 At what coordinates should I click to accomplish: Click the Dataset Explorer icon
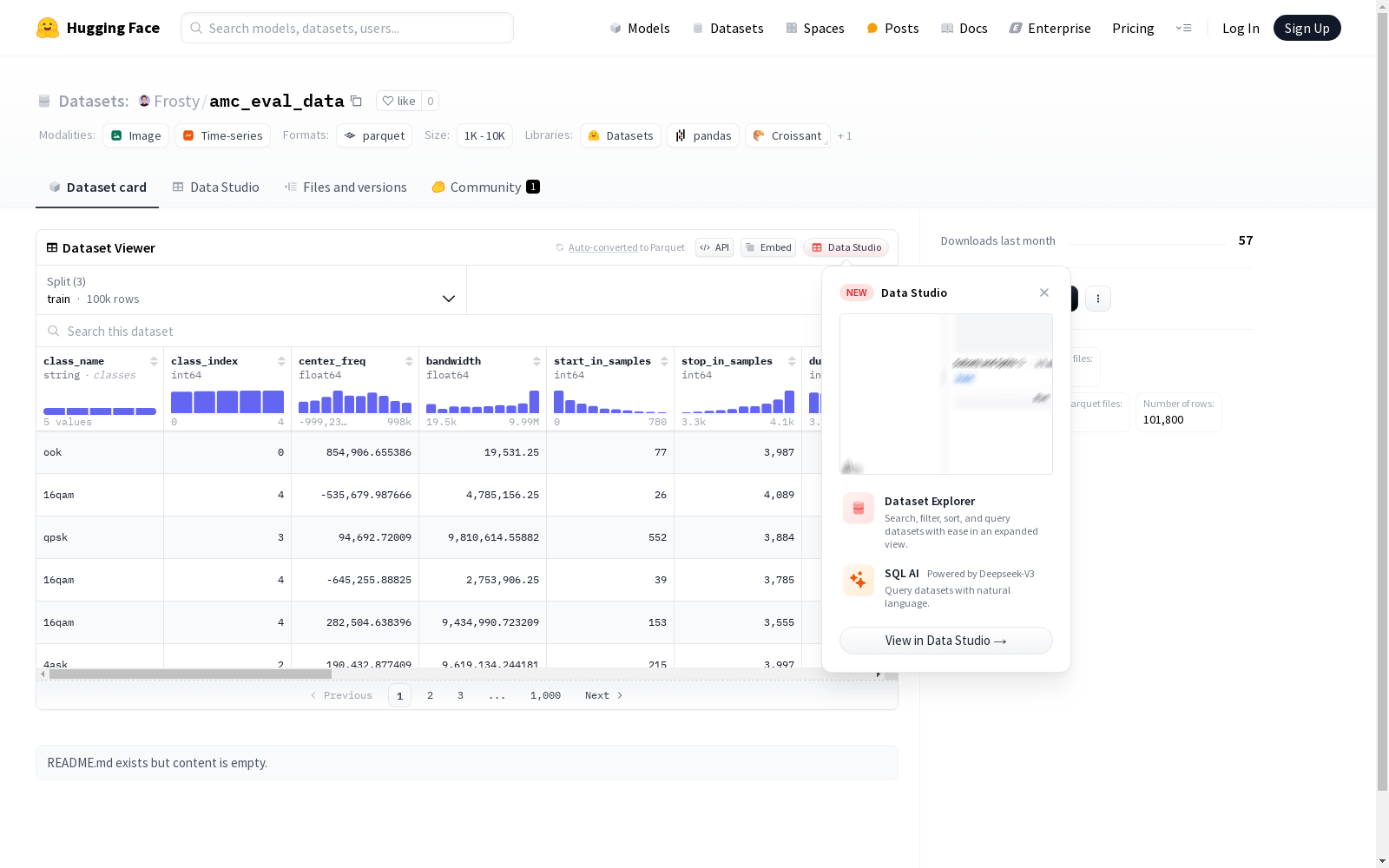[859, 509]
